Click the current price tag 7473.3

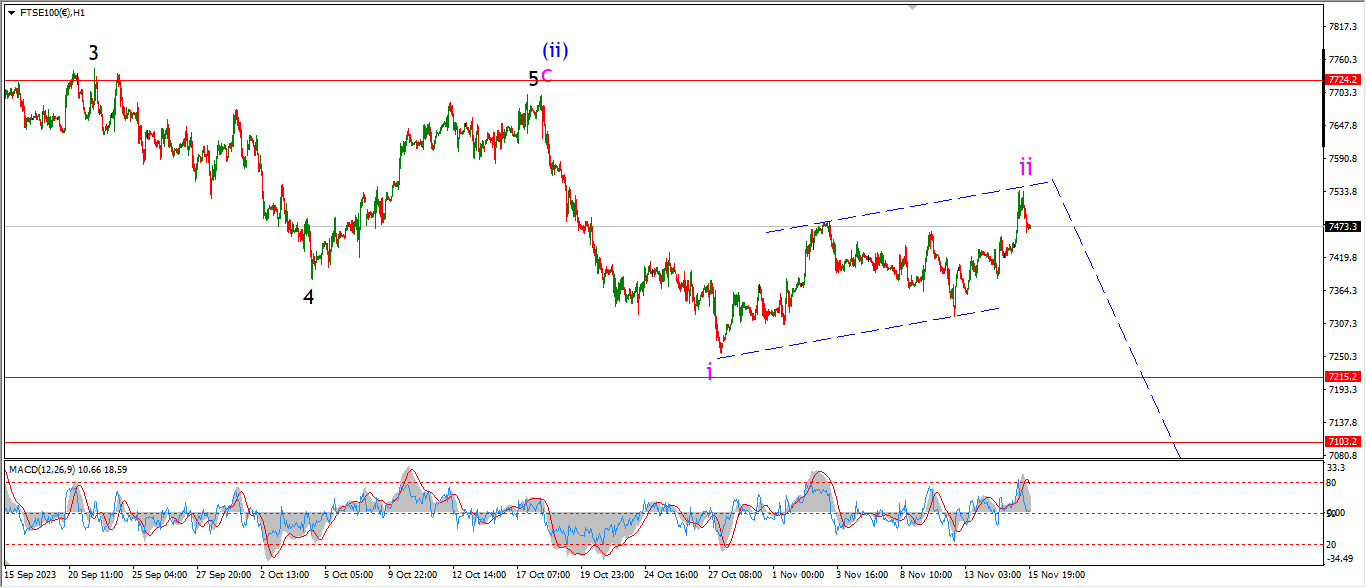pyautogui.click(x=1341, y=227)
